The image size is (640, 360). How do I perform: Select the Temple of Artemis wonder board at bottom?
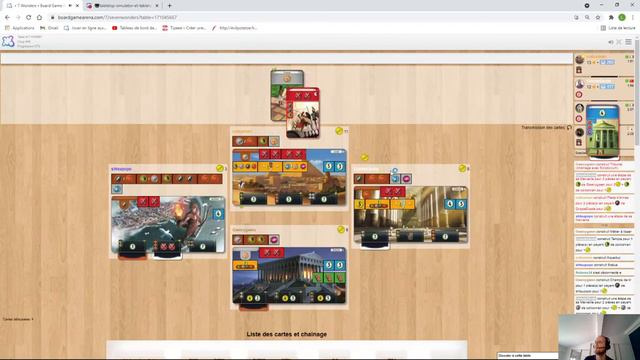point(289,276)
